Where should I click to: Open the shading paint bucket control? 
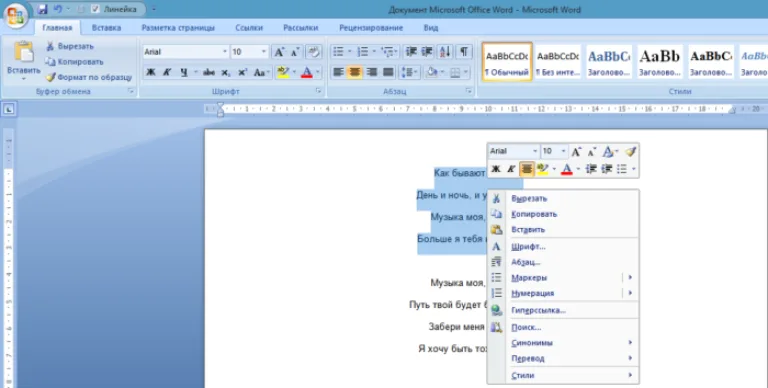[x=433, y=73]
